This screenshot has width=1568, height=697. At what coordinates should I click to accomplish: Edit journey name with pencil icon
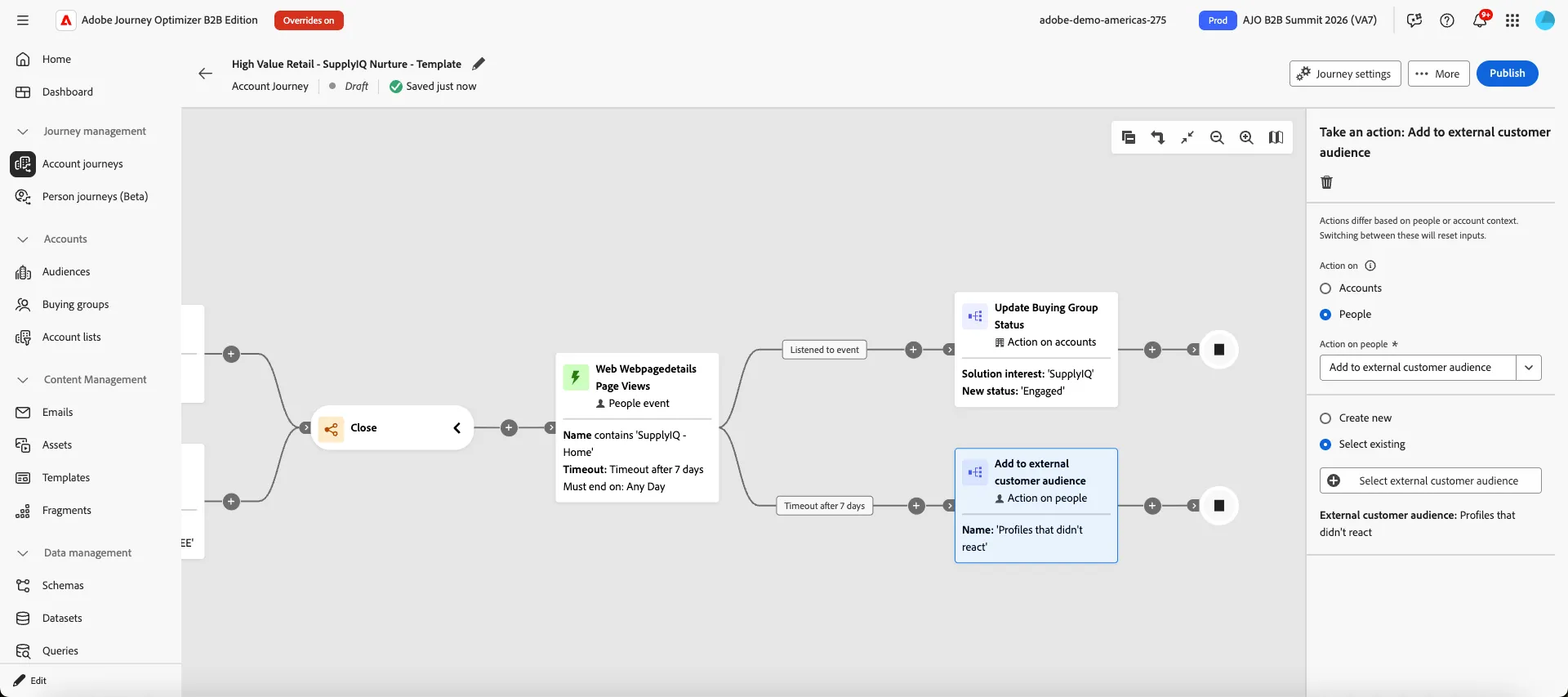[479, 64]
